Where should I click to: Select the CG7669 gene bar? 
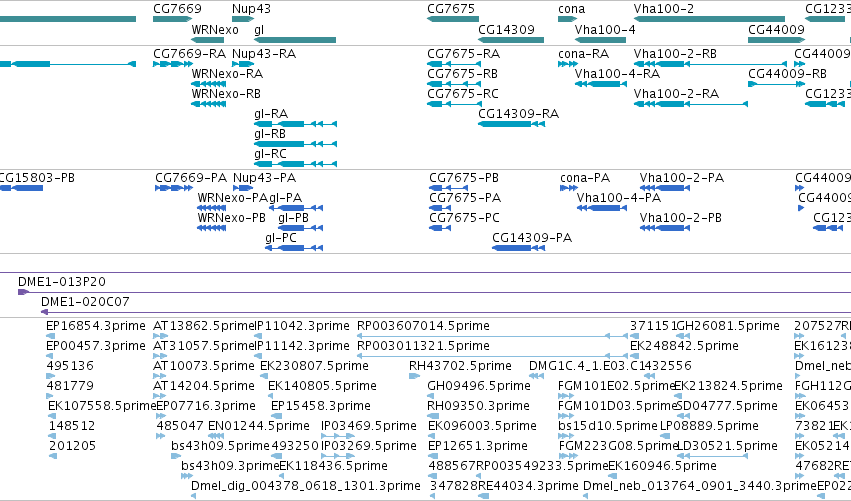[x=173, y=19]
